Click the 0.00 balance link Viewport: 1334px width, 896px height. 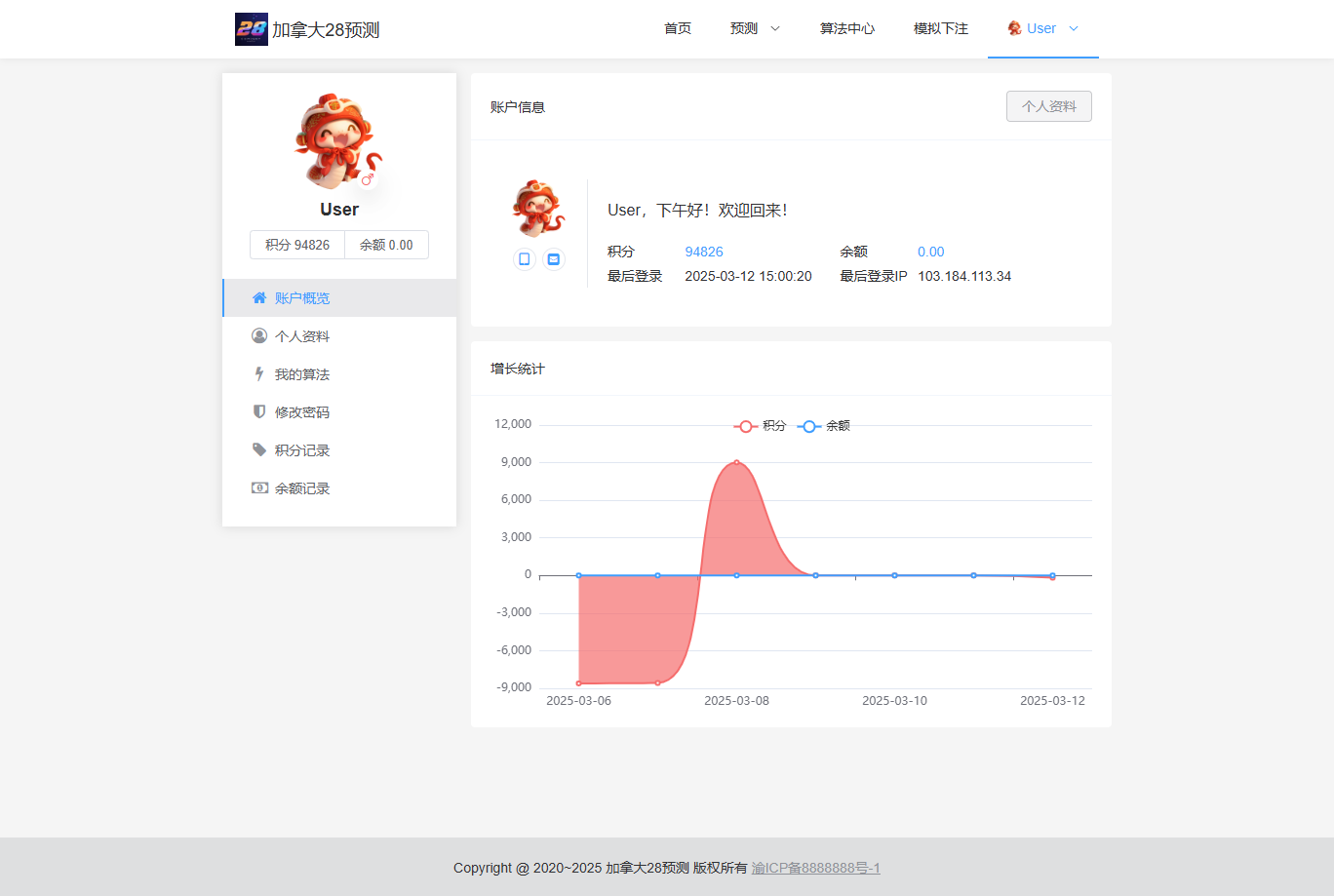[931, 252]
